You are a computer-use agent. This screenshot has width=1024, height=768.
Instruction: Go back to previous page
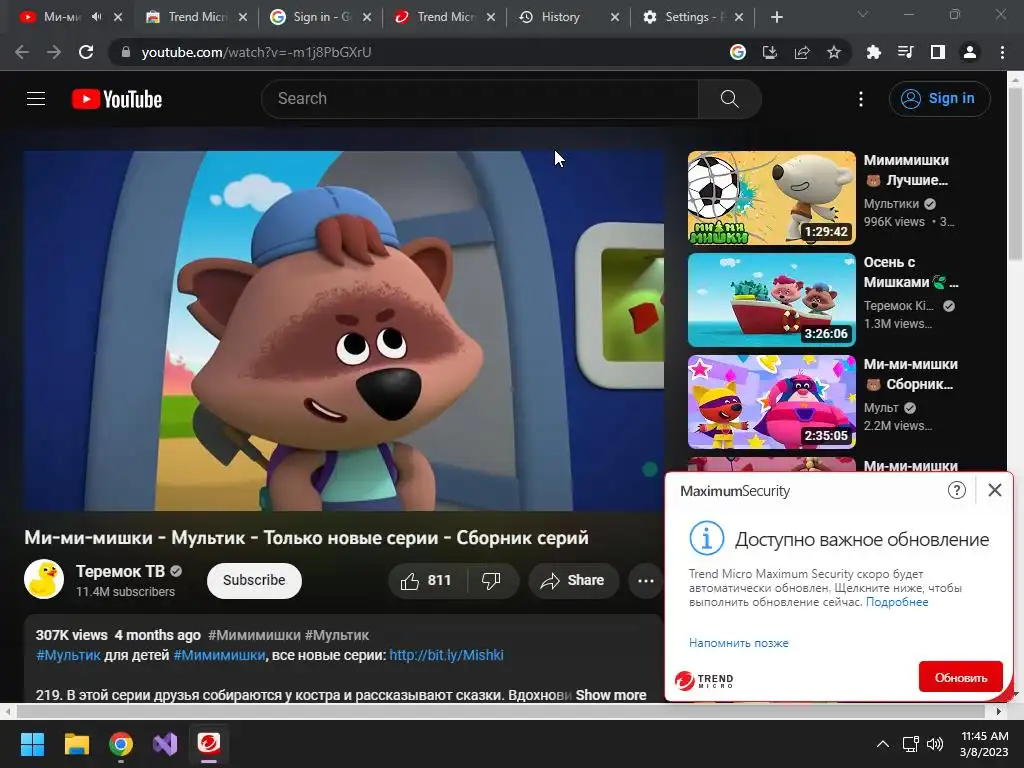22,52
